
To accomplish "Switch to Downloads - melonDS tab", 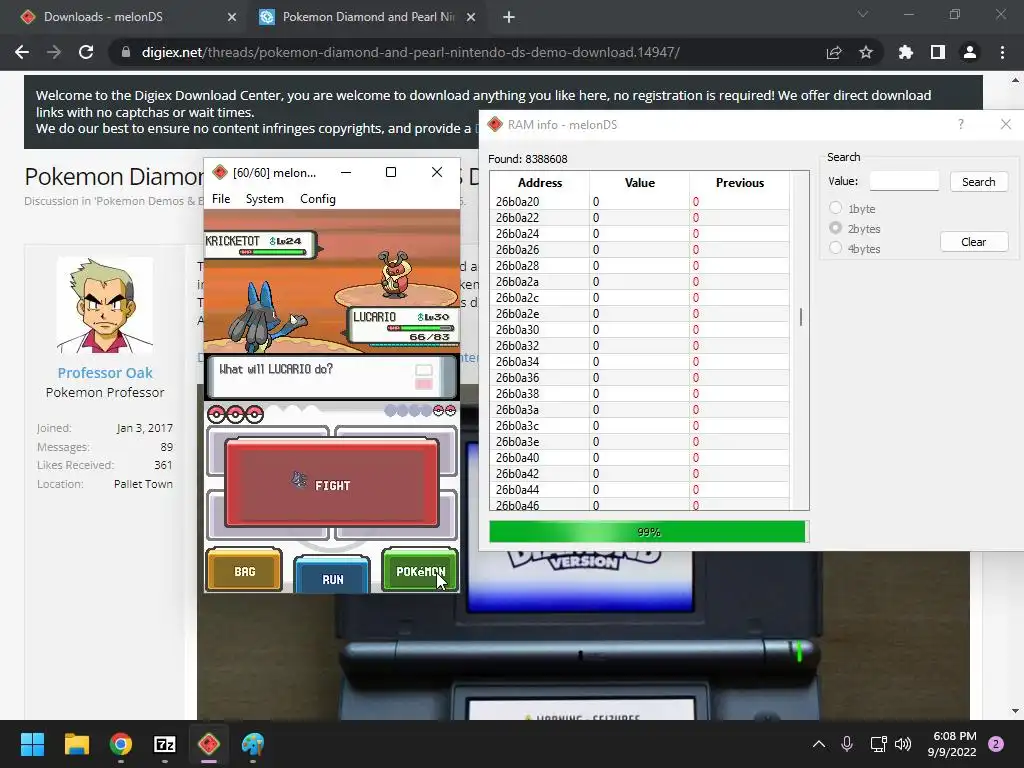I will point(124,17).
